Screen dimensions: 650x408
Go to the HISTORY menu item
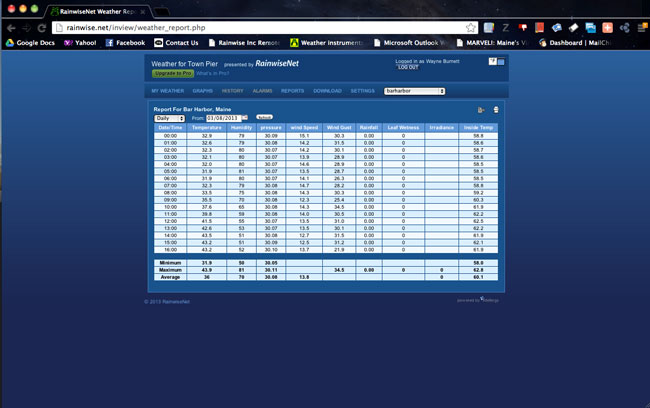pos(232,91)
